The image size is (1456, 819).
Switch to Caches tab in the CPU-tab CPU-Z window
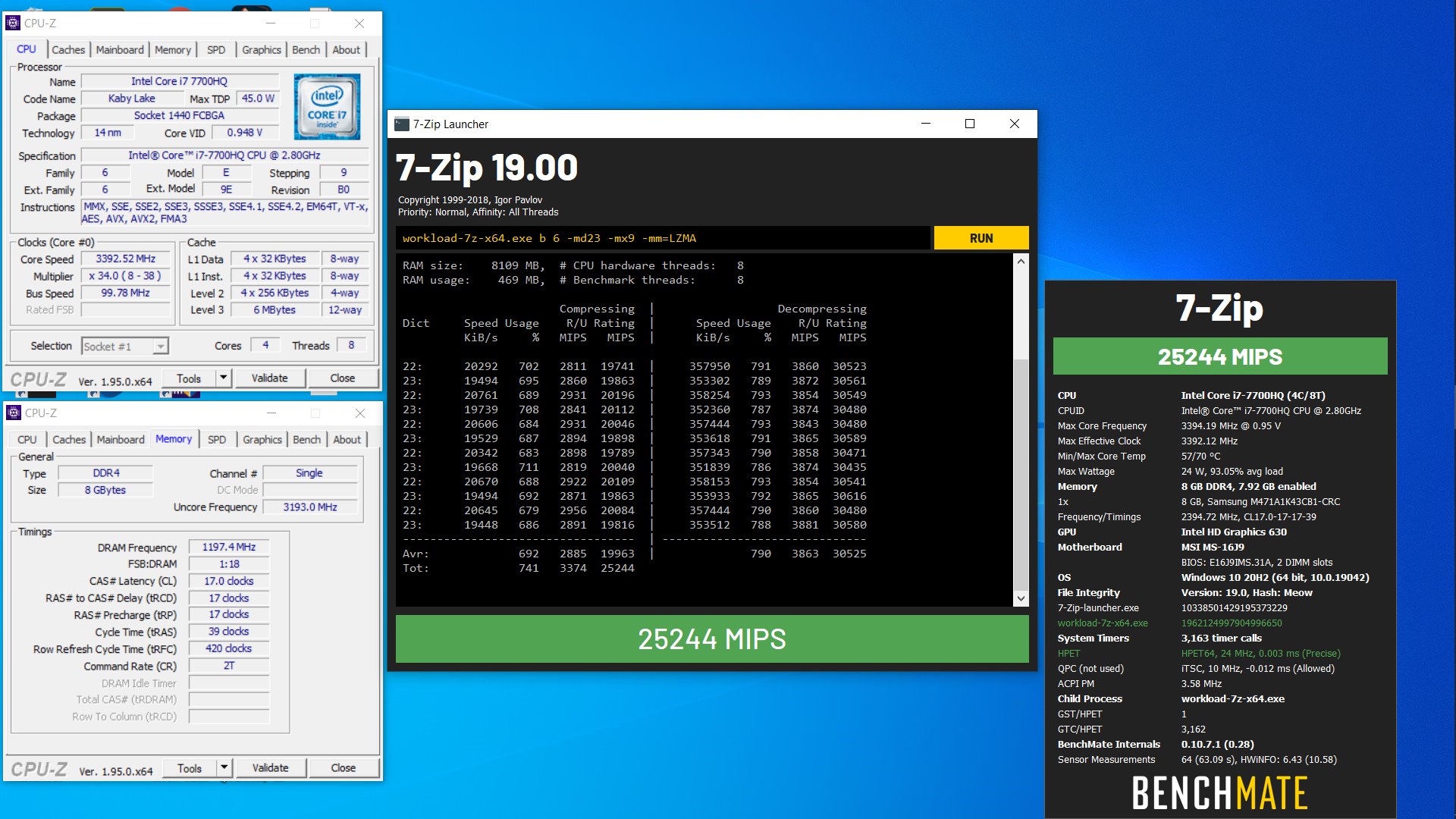[68, 49]
